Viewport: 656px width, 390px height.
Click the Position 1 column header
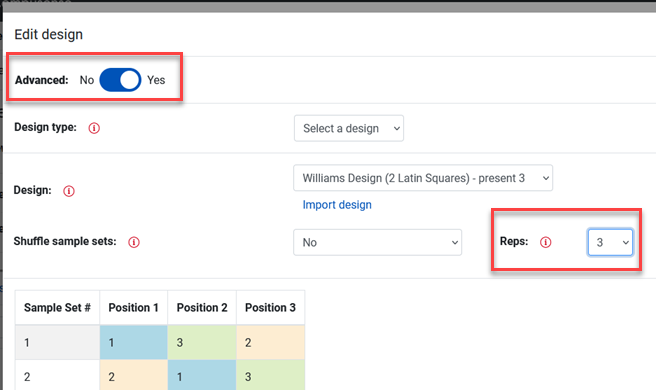[133, 308]
